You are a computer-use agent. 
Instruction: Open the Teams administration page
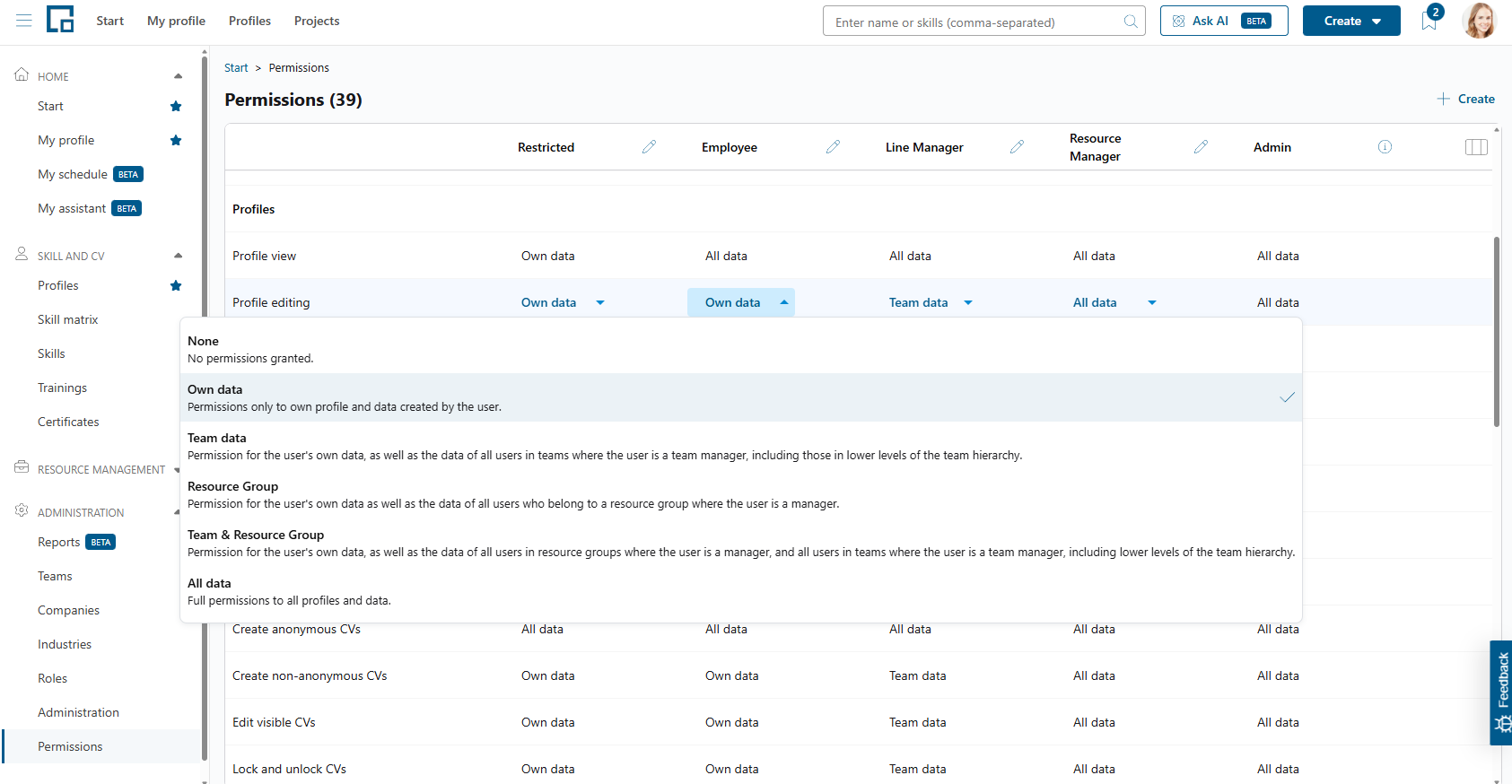pyautogui.click(x=55, y=576)
